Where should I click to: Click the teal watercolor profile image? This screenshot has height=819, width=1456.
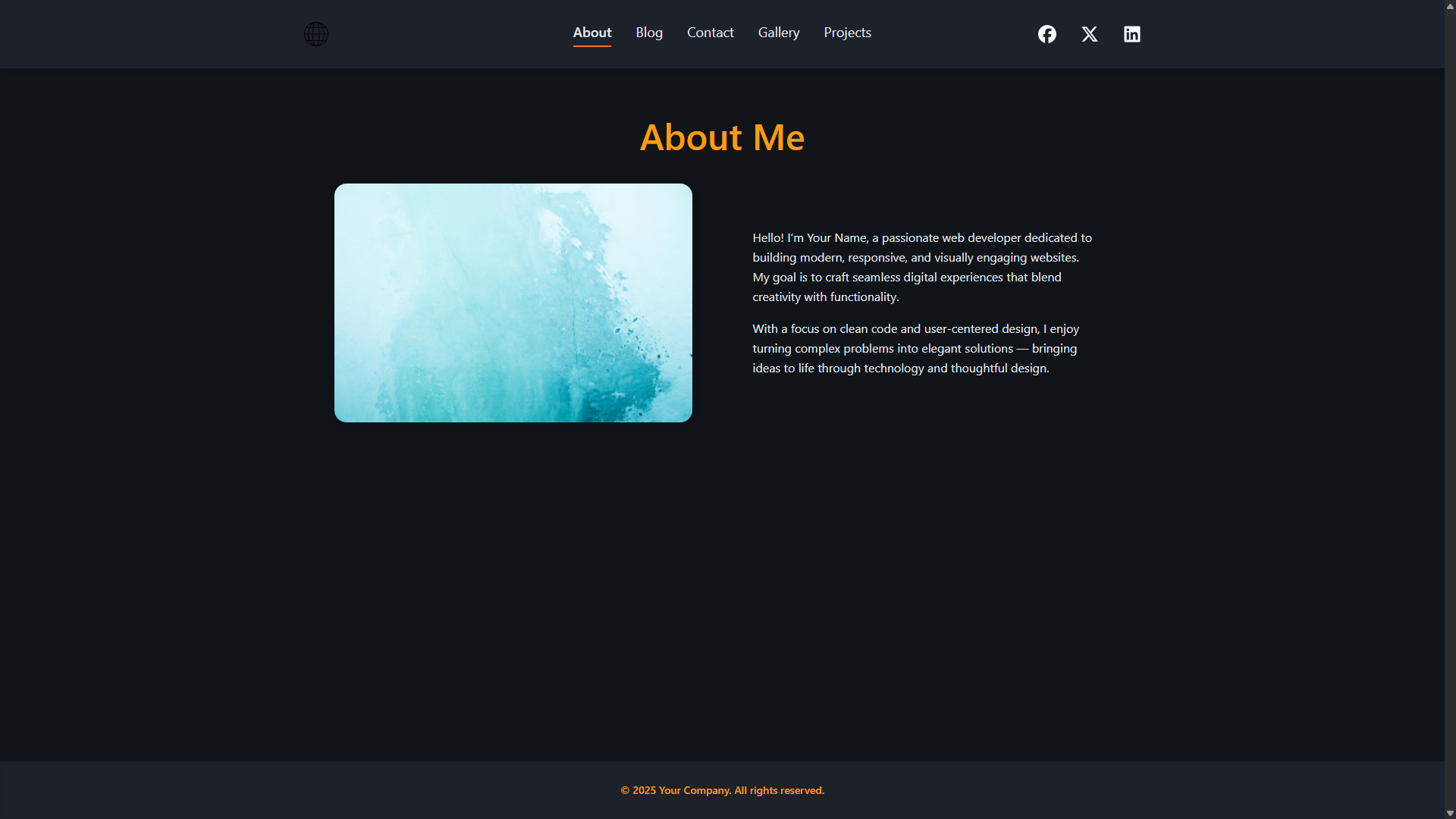point(513,303)
